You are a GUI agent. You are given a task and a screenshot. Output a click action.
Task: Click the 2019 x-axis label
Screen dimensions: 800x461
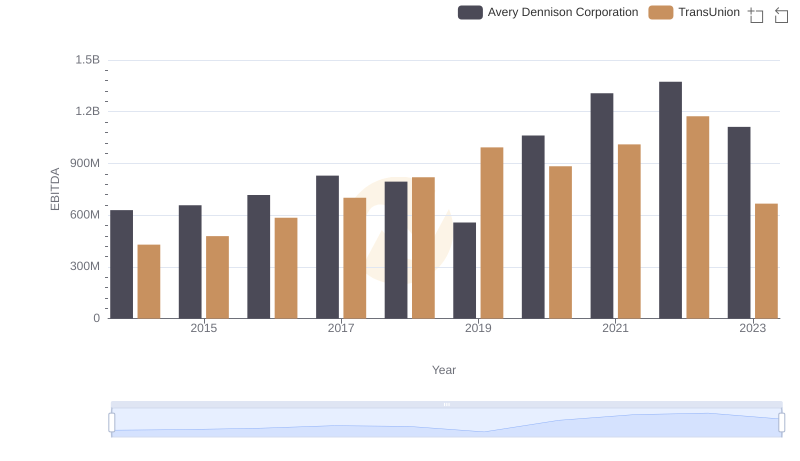click(x=478, y=328)
